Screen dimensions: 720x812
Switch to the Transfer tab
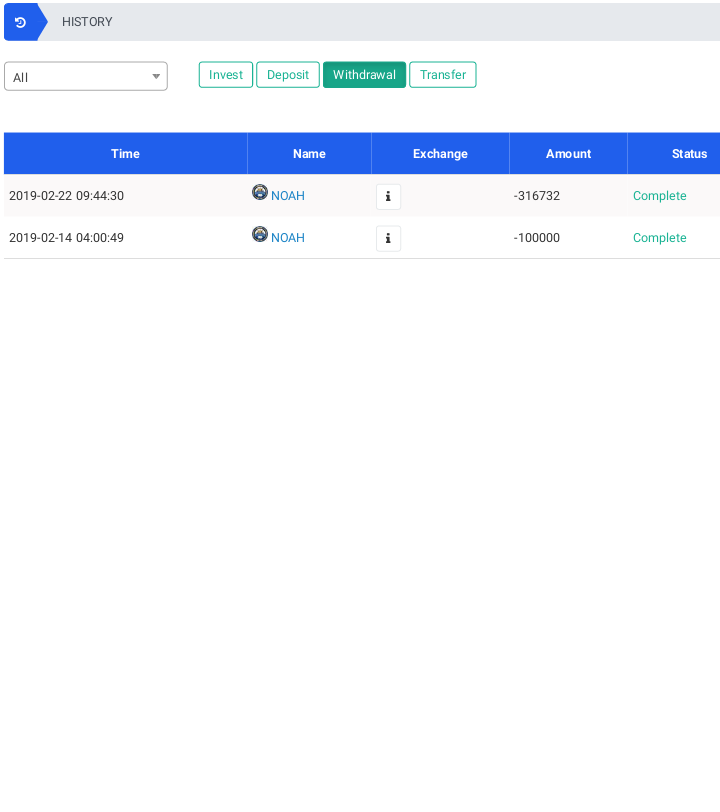[x=443, y=75]
